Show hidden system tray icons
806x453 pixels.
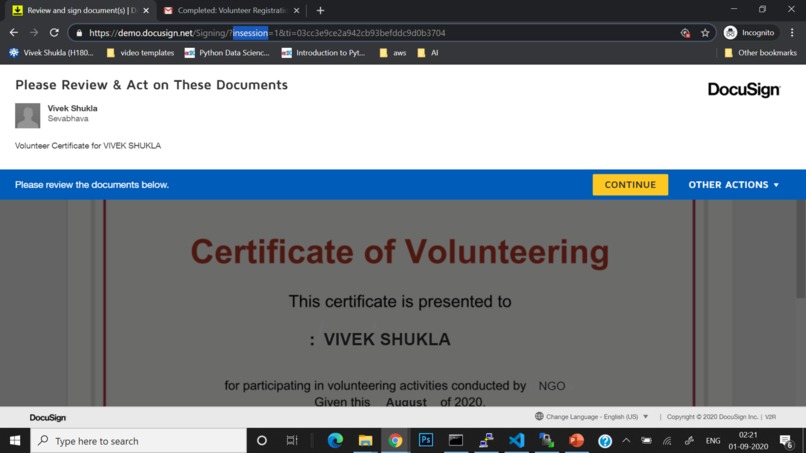click(x=626, y=441)
